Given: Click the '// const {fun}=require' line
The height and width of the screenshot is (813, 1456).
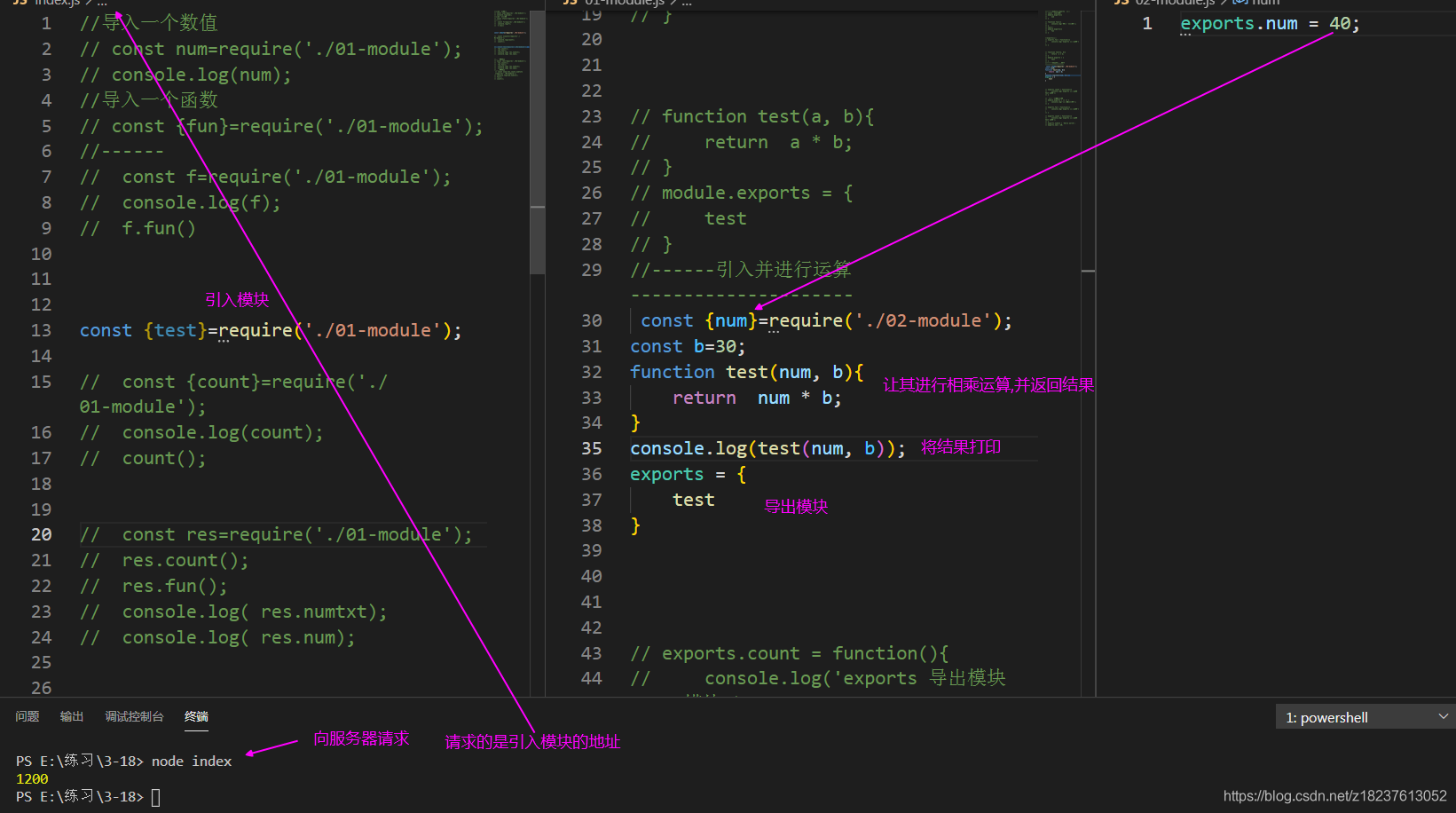Looking at the screenshot, I should tap(281, 126).
